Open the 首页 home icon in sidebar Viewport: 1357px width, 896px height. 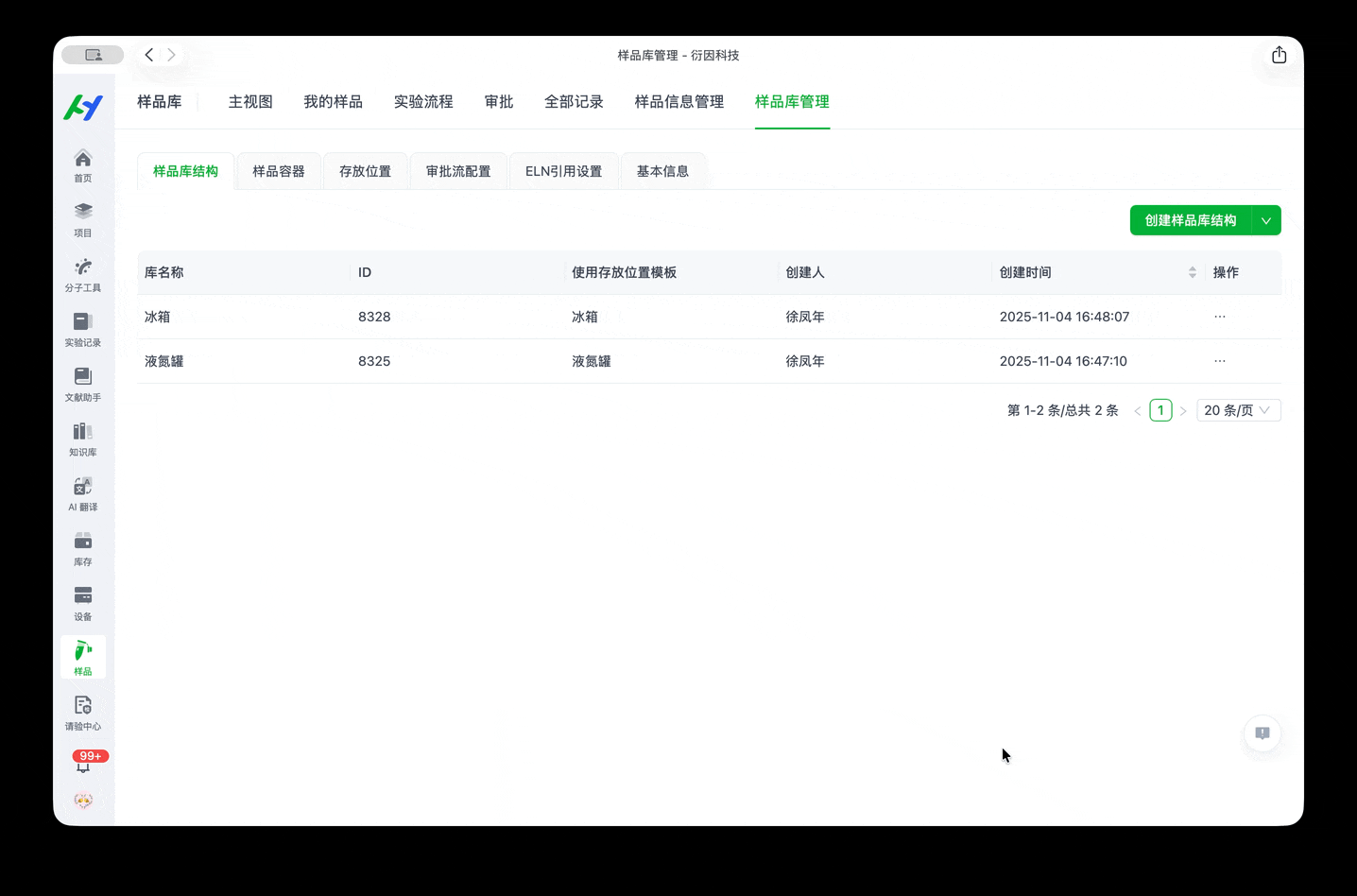pyautogui.click(x=83, y=164)
